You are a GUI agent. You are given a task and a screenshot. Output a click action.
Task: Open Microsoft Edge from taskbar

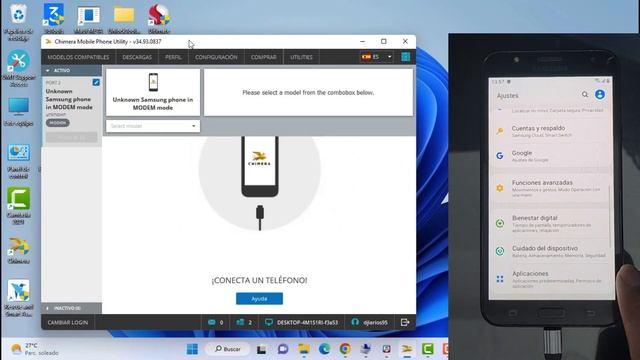click(x=324, y=349)
